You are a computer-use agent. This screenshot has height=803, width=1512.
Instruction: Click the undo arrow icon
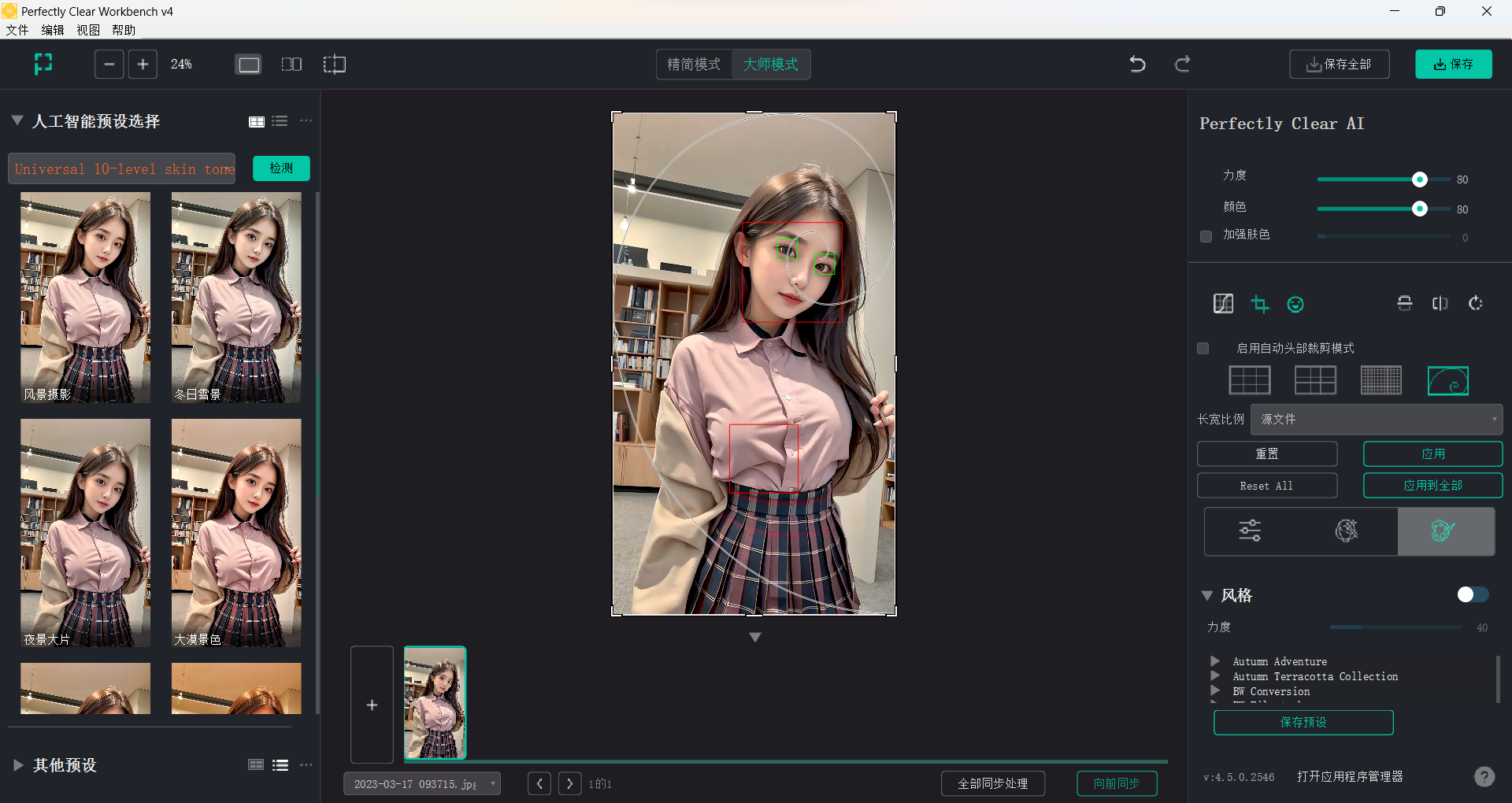tap(1137, 64)
